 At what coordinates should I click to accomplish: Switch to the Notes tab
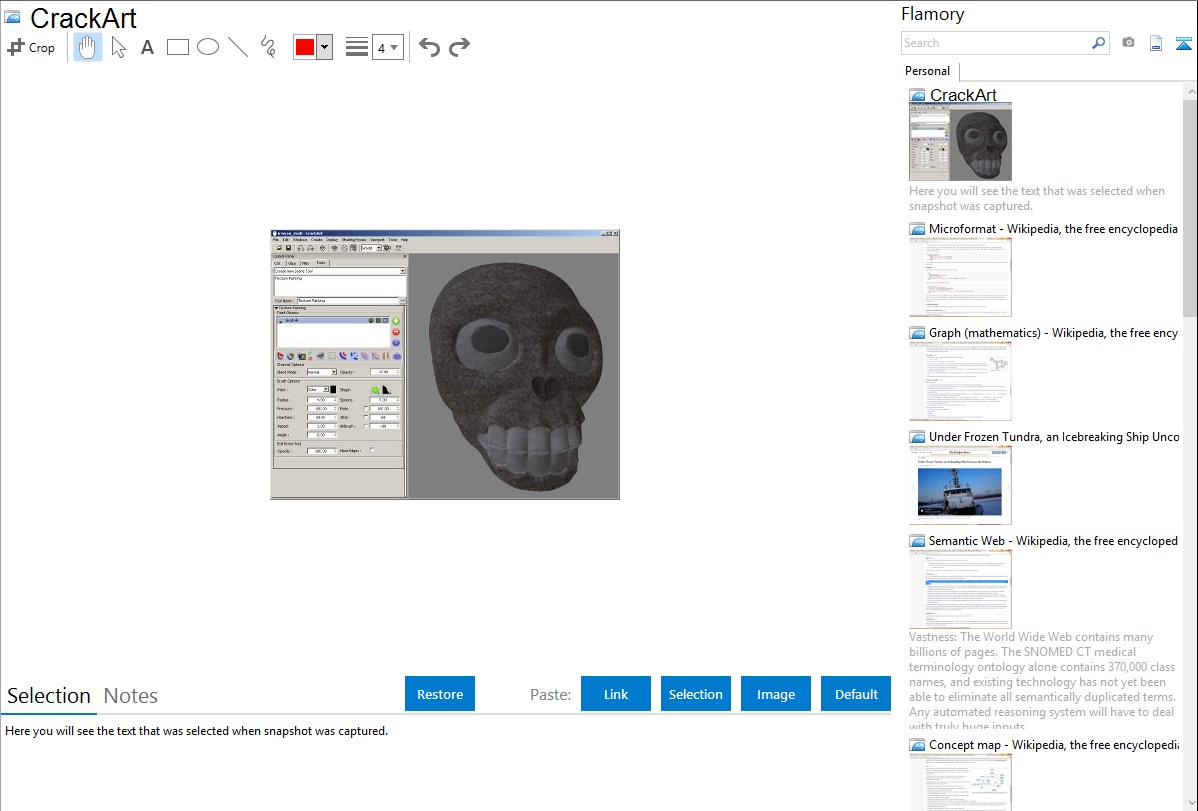[130, 696]
